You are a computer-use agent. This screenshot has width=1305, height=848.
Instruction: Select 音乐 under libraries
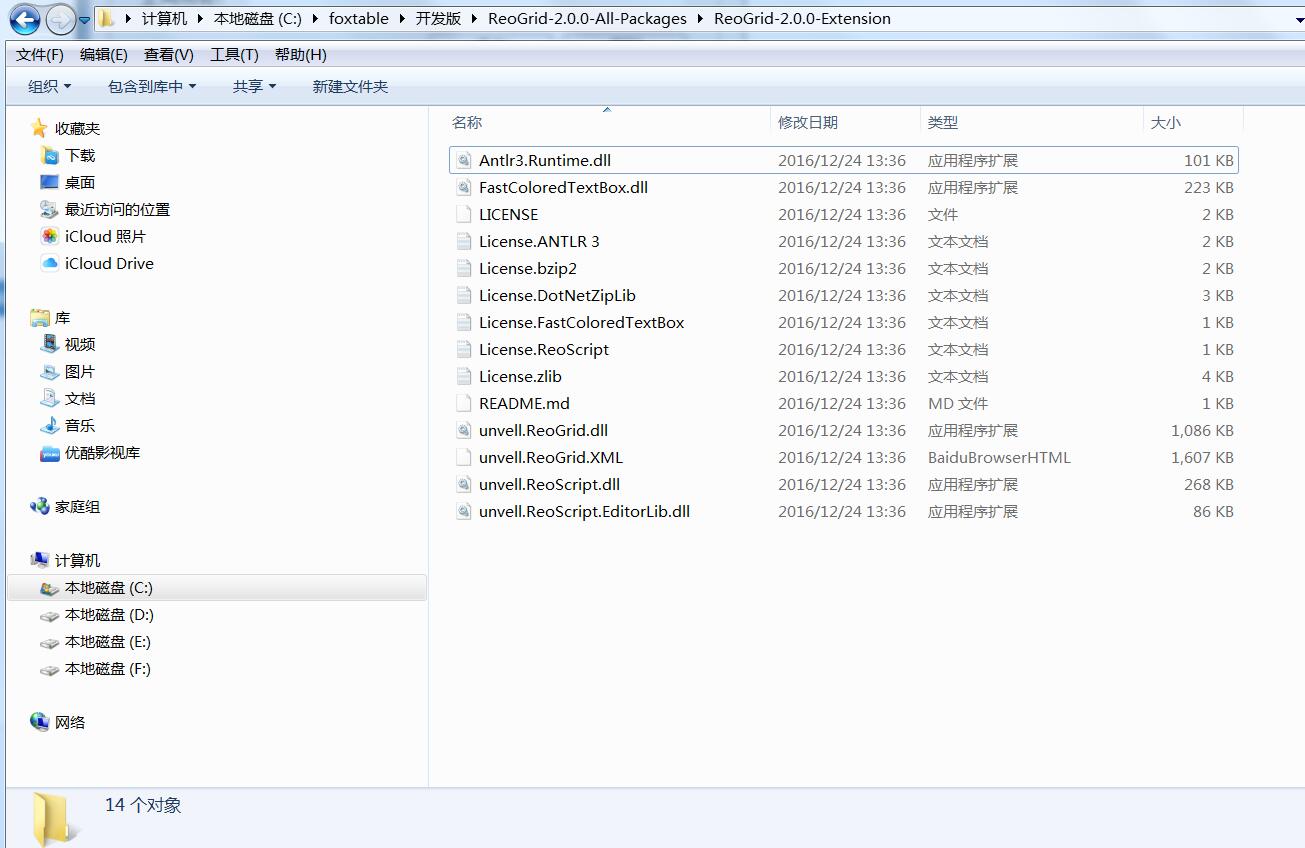click(x=80, y=425)
